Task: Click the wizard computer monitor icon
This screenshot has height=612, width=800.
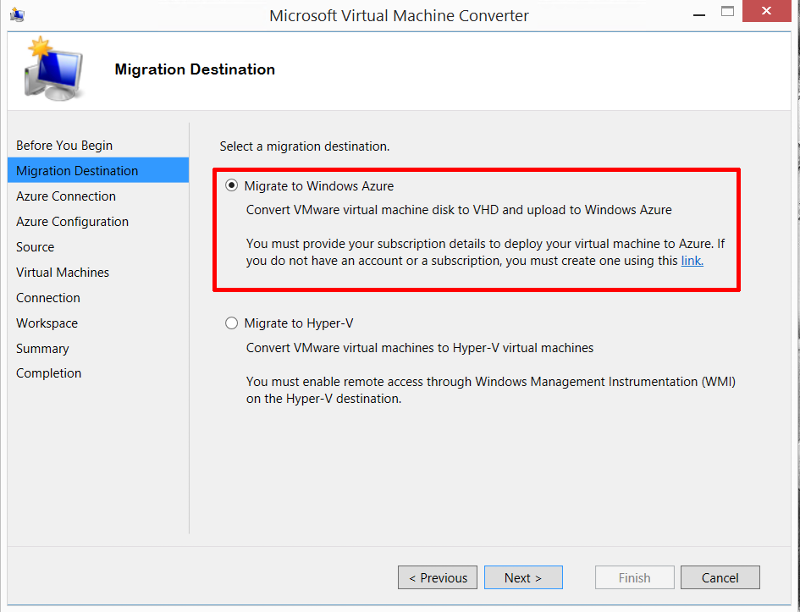Action: pos(53,69)
